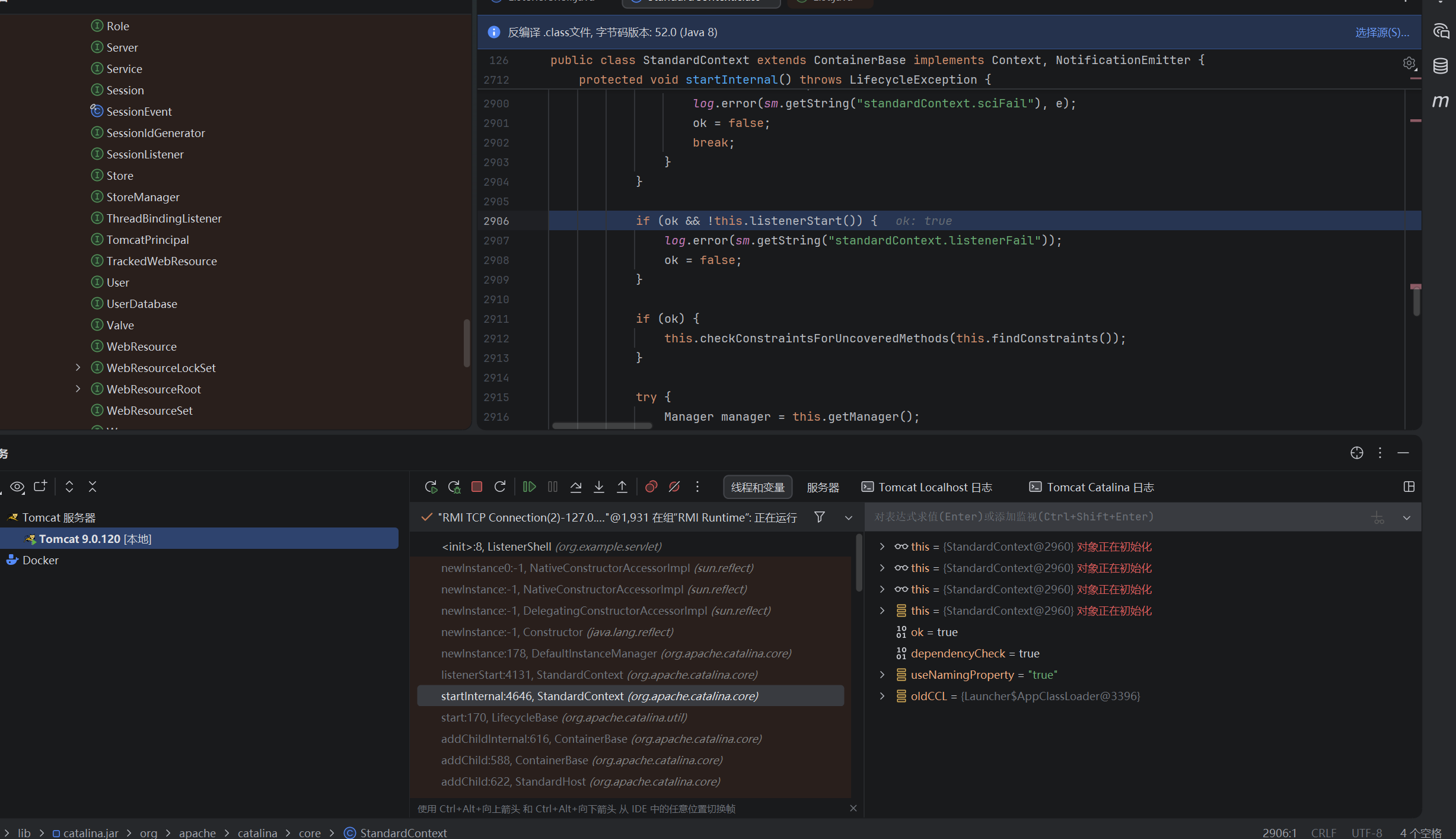Click the Step Out arrow icon
This screenshot has width=1456, height=839.
tap(622, 487)
